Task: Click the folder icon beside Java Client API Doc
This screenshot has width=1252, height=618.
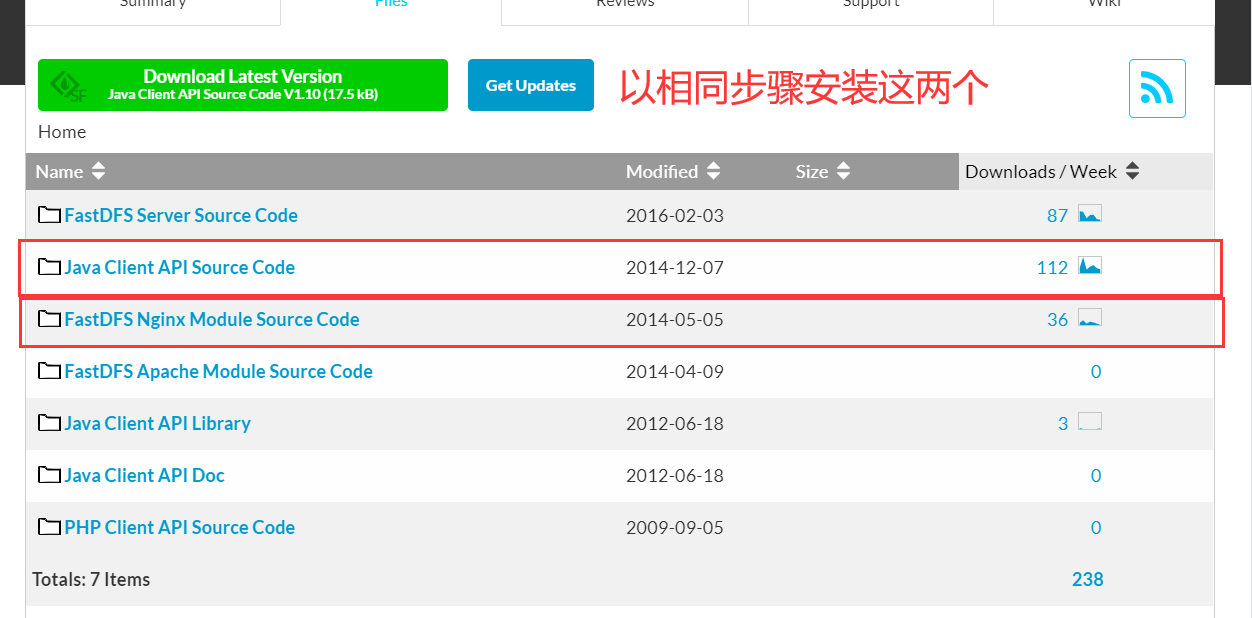Action: pos(49,474)
